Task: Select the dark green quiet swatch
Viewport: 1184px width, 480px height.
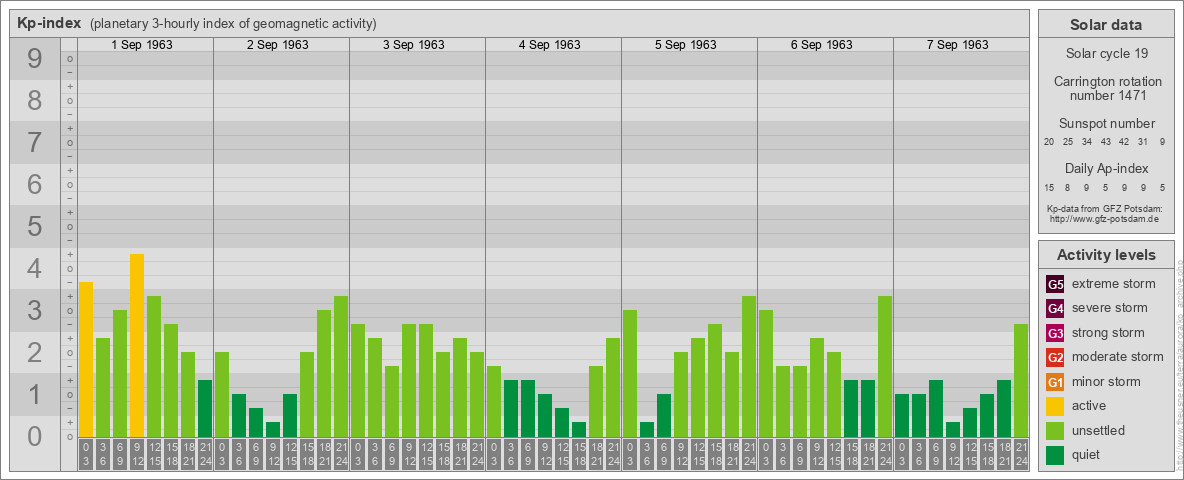Action: tap(1055, 454)
